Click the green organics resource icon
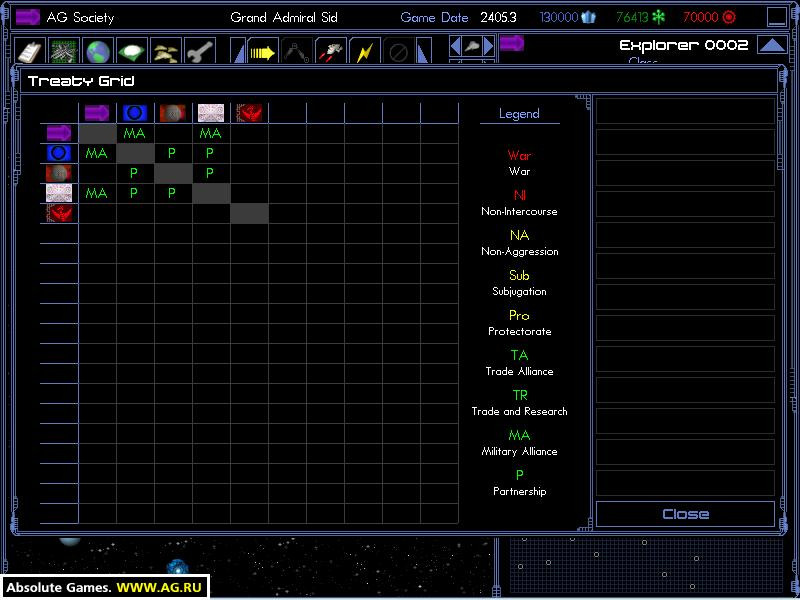 659,18
